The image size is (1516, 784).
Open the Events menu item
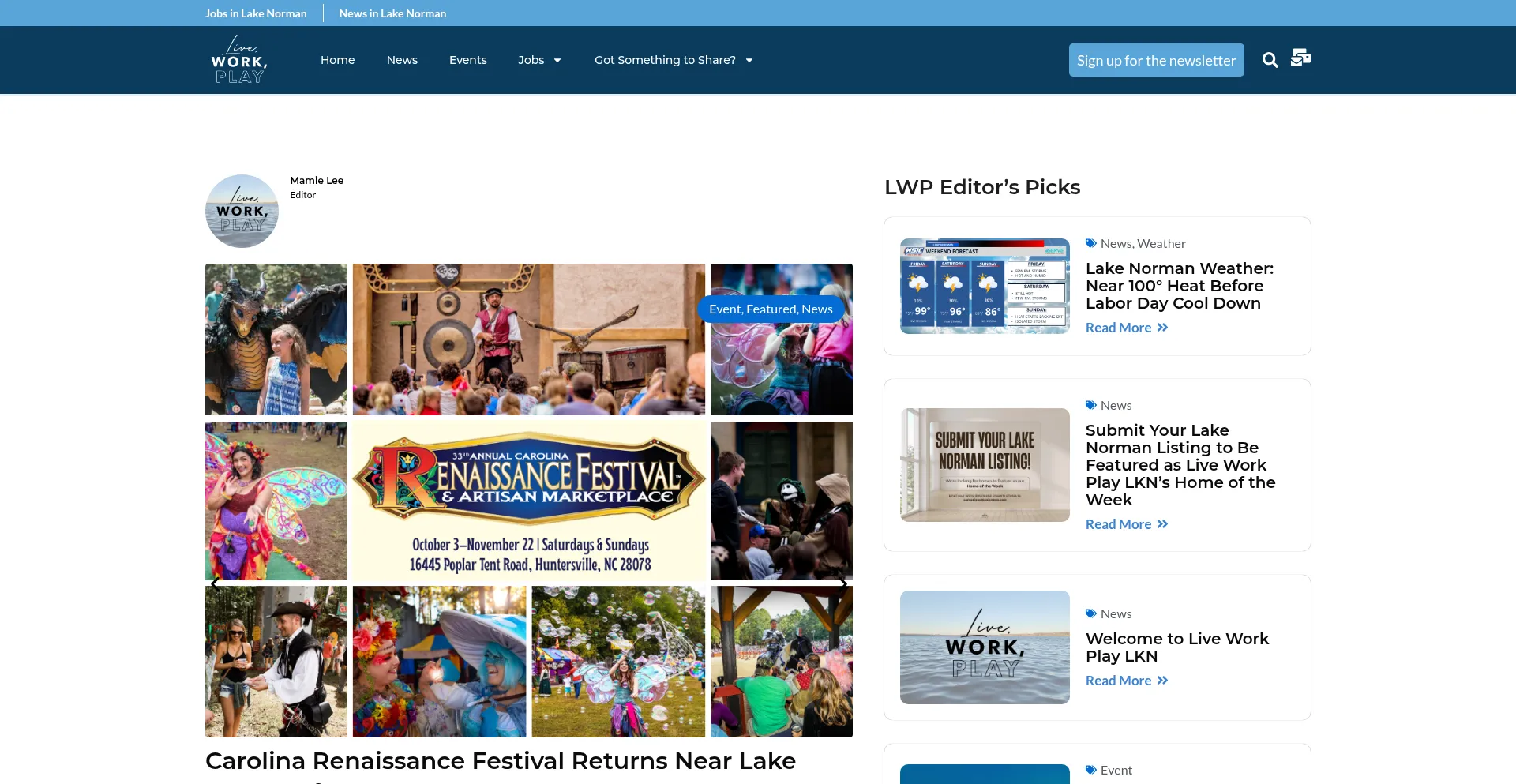[x=467, y=60]
